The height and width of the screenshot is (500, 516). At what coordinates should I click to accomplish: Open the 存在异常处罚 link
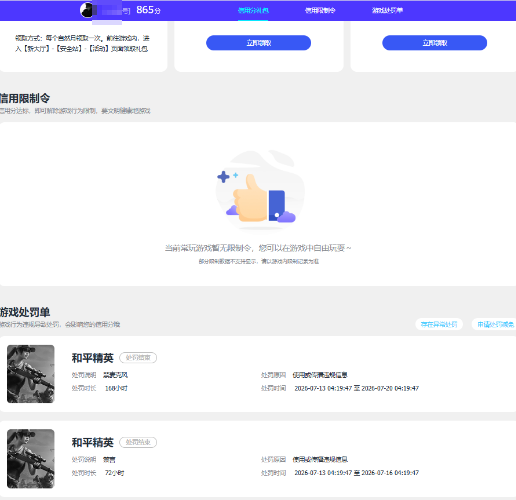[439, 324]
